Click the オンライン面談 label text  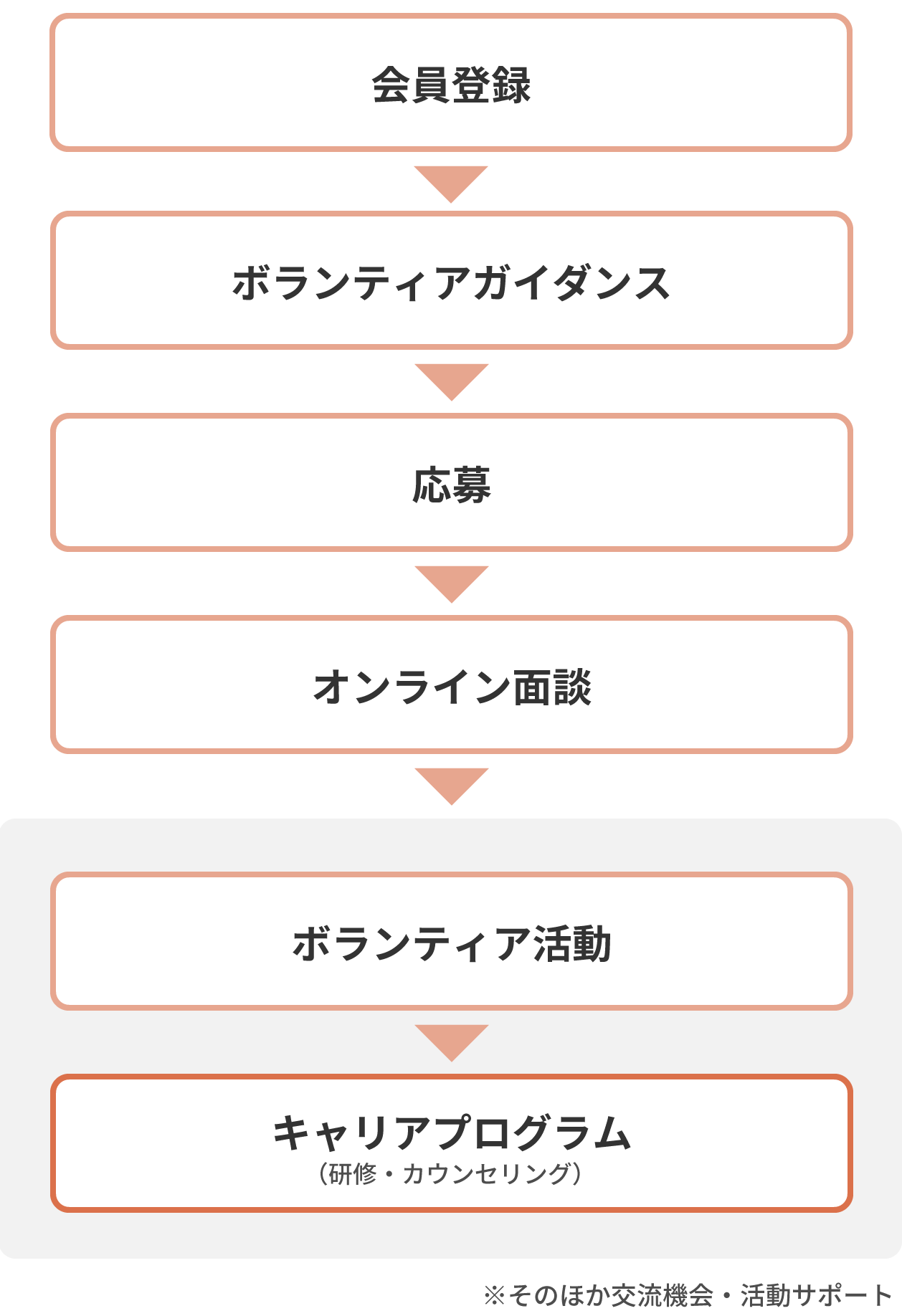(x=452, y=687)
